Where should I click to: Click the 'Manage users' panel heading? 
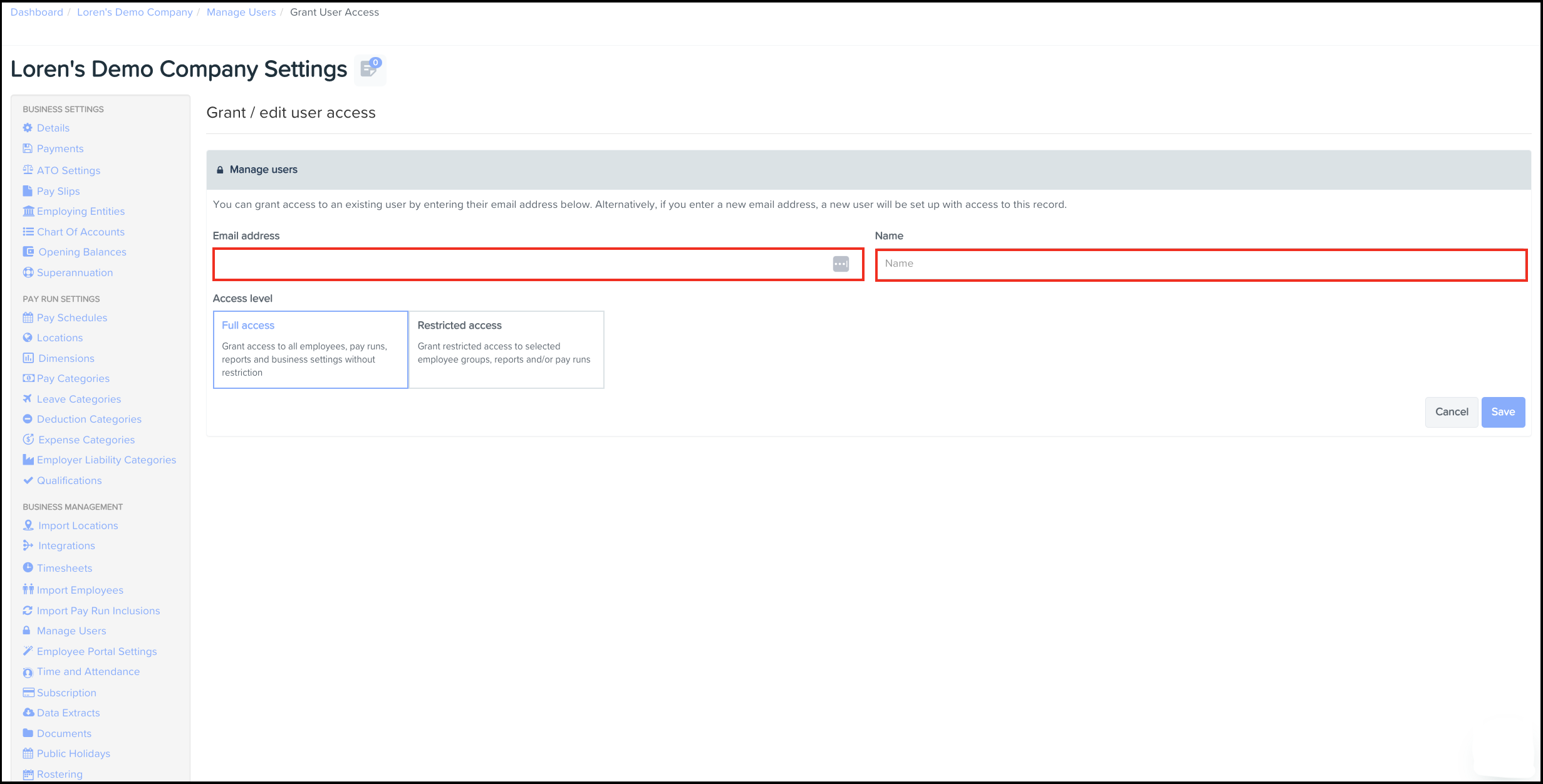click(264, 170)
